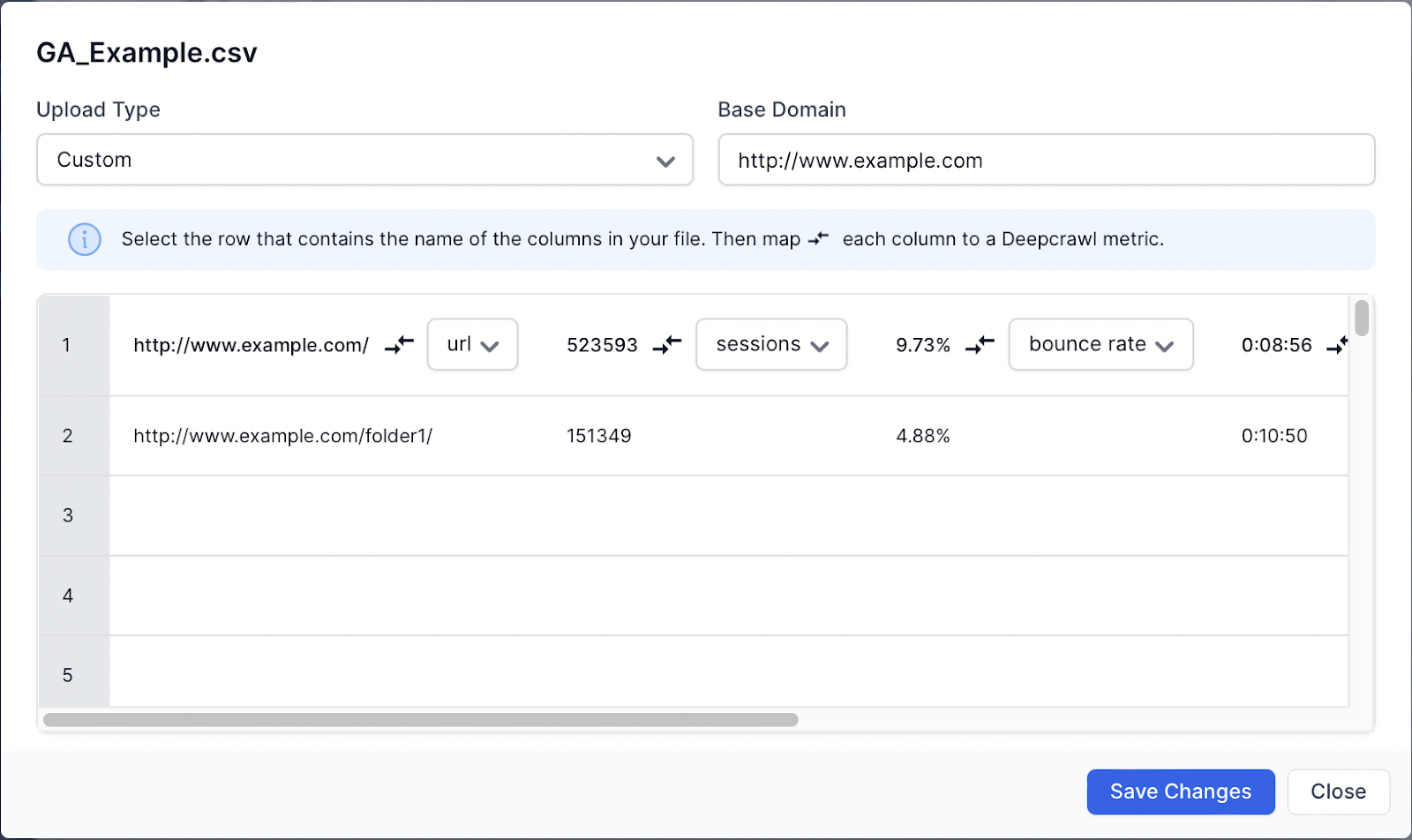Open the Upload Type dropdown
Screen dimensions: 1412x840
[x=364, y=161]
